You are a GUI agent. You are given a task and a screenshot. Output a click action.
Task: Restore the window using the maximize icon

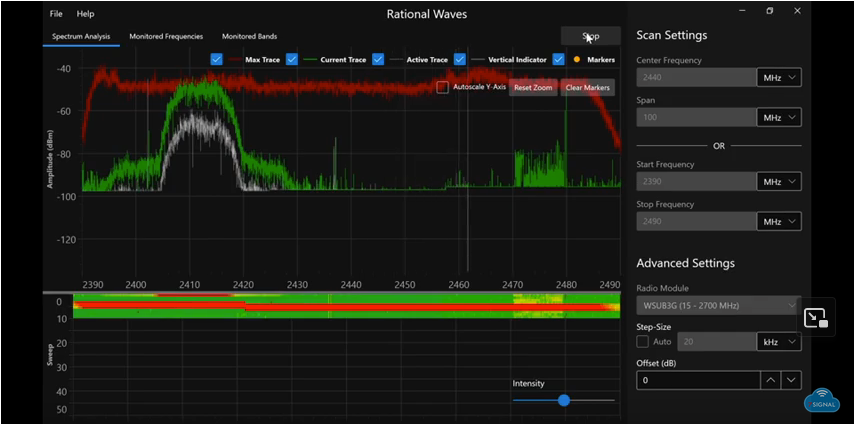[x=769, y=11]
